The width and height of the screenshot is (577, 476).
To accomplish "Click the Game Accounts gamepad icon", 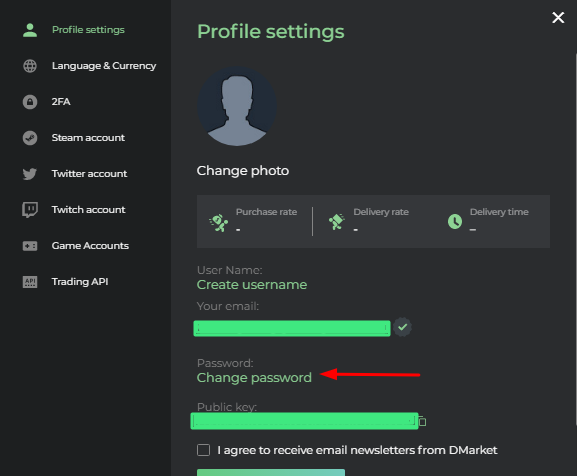I will 30,246.
